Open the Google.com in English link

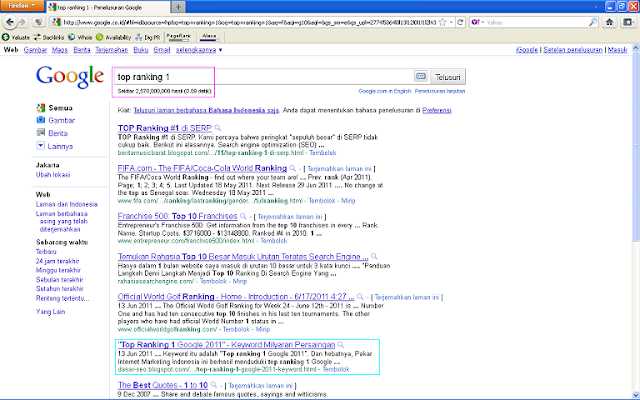(385, 91)
